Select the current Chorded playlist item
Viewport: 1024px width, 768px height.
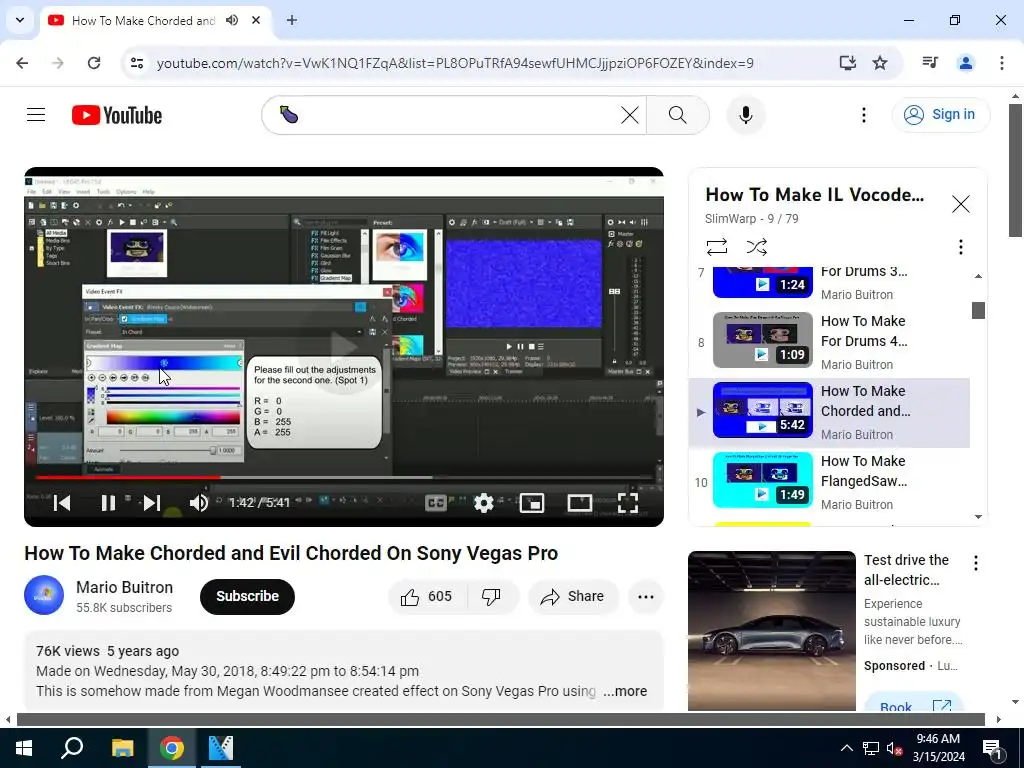829,412
